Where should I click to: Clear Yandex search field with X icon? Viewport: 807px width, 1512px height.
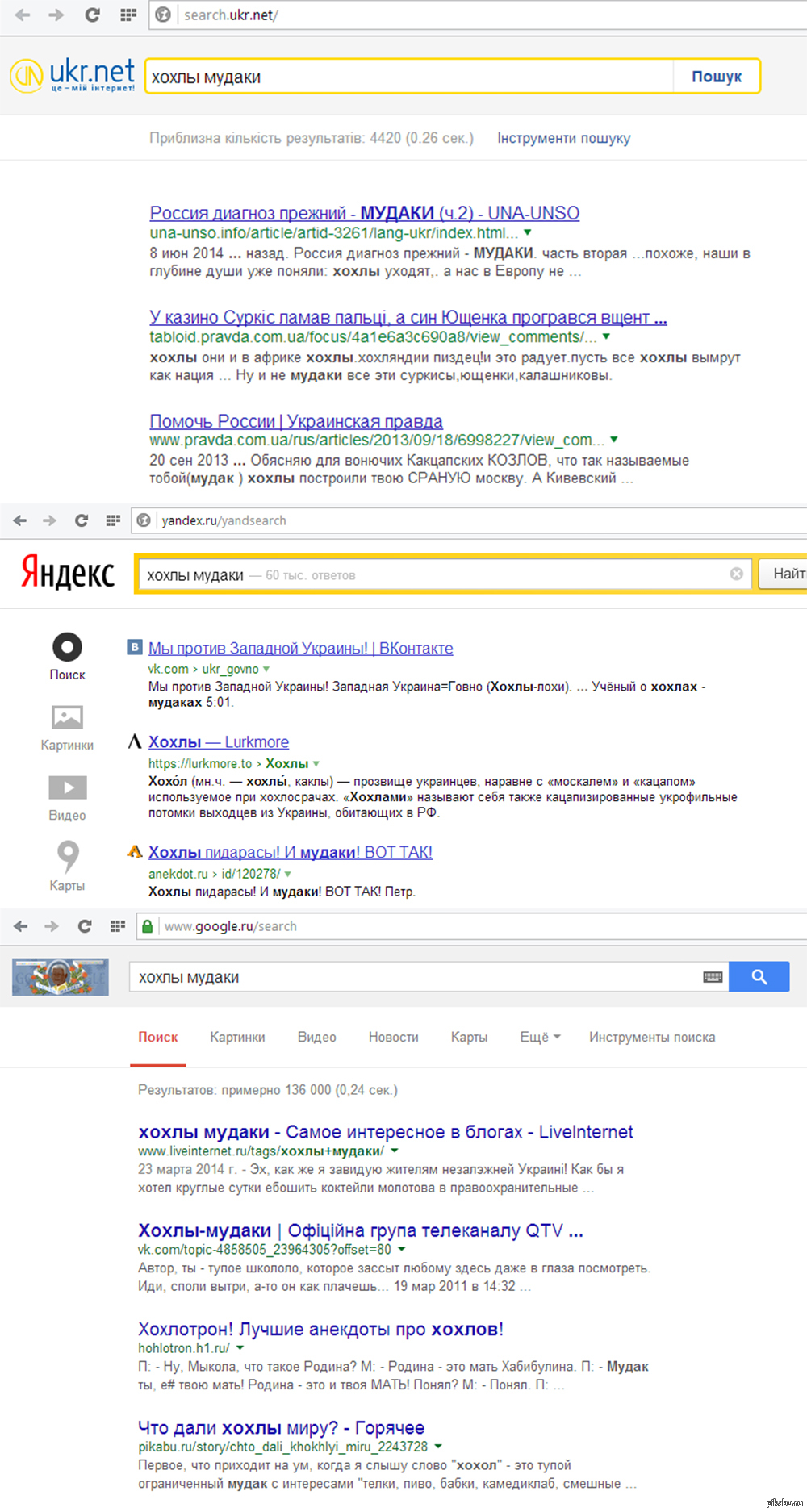coord(736,574)
